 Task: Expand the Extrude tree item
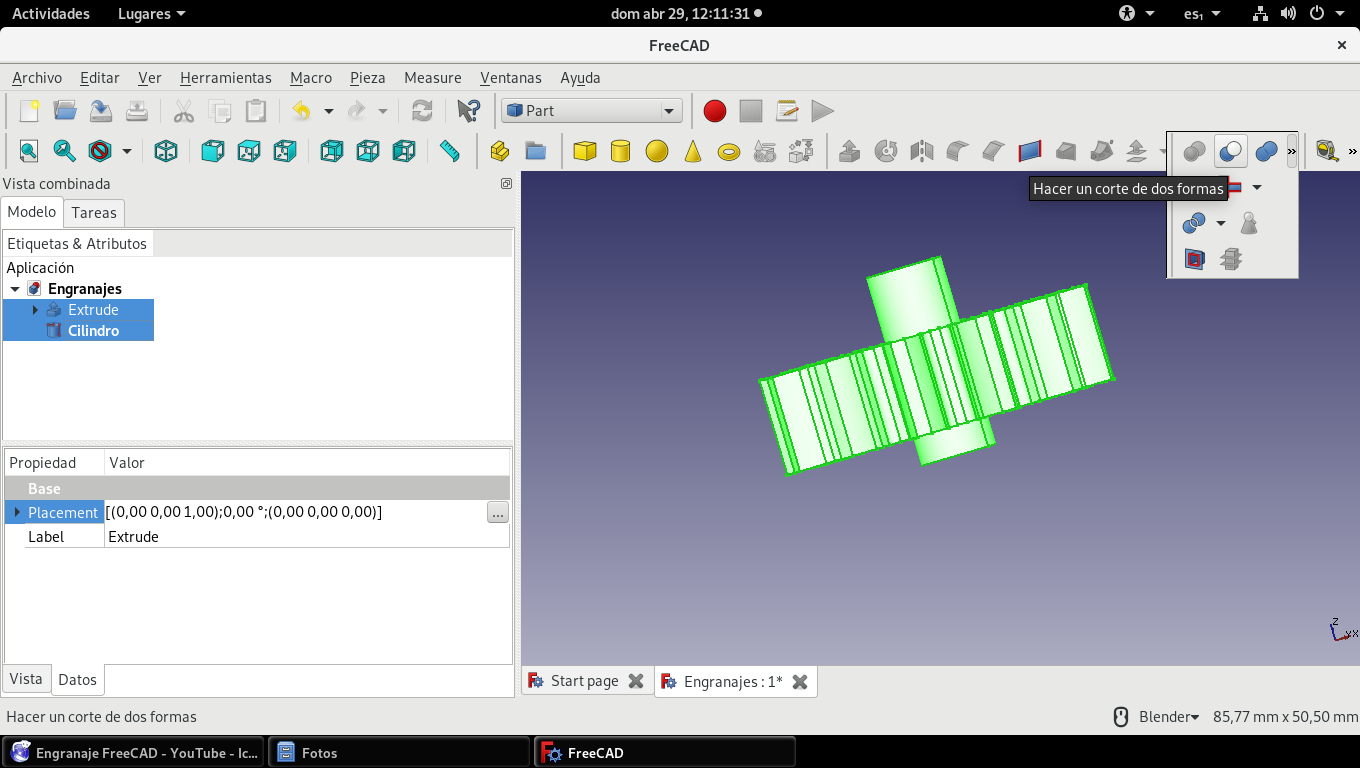click(35, 310)
